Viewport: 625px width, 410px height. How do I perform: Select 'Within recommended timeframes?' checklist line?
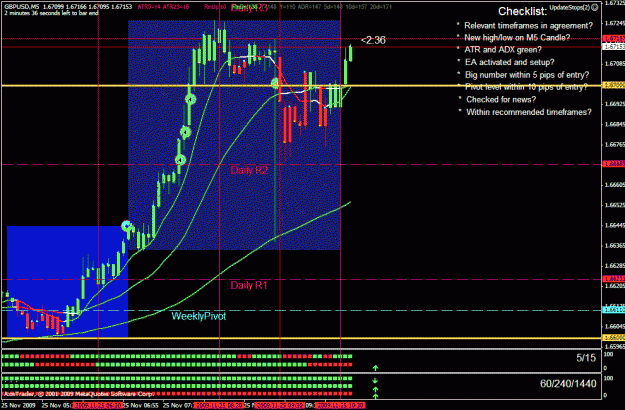tap(529, 112)
